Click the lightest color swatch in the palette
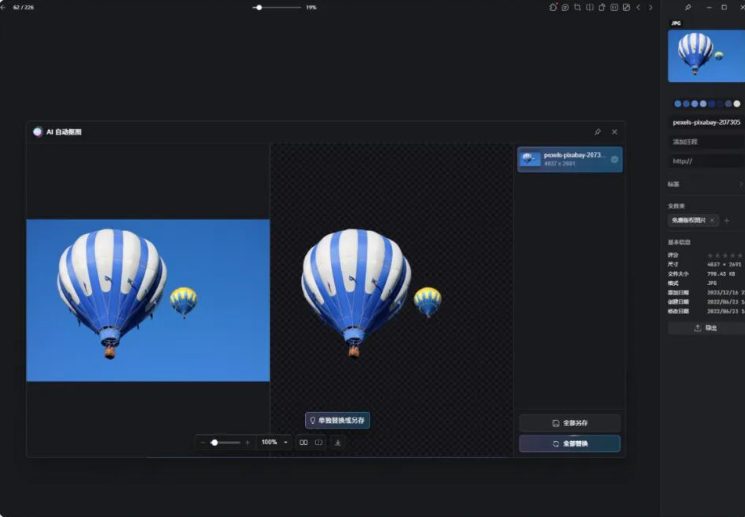The image size is (745, 517). [x=737, y=103]
